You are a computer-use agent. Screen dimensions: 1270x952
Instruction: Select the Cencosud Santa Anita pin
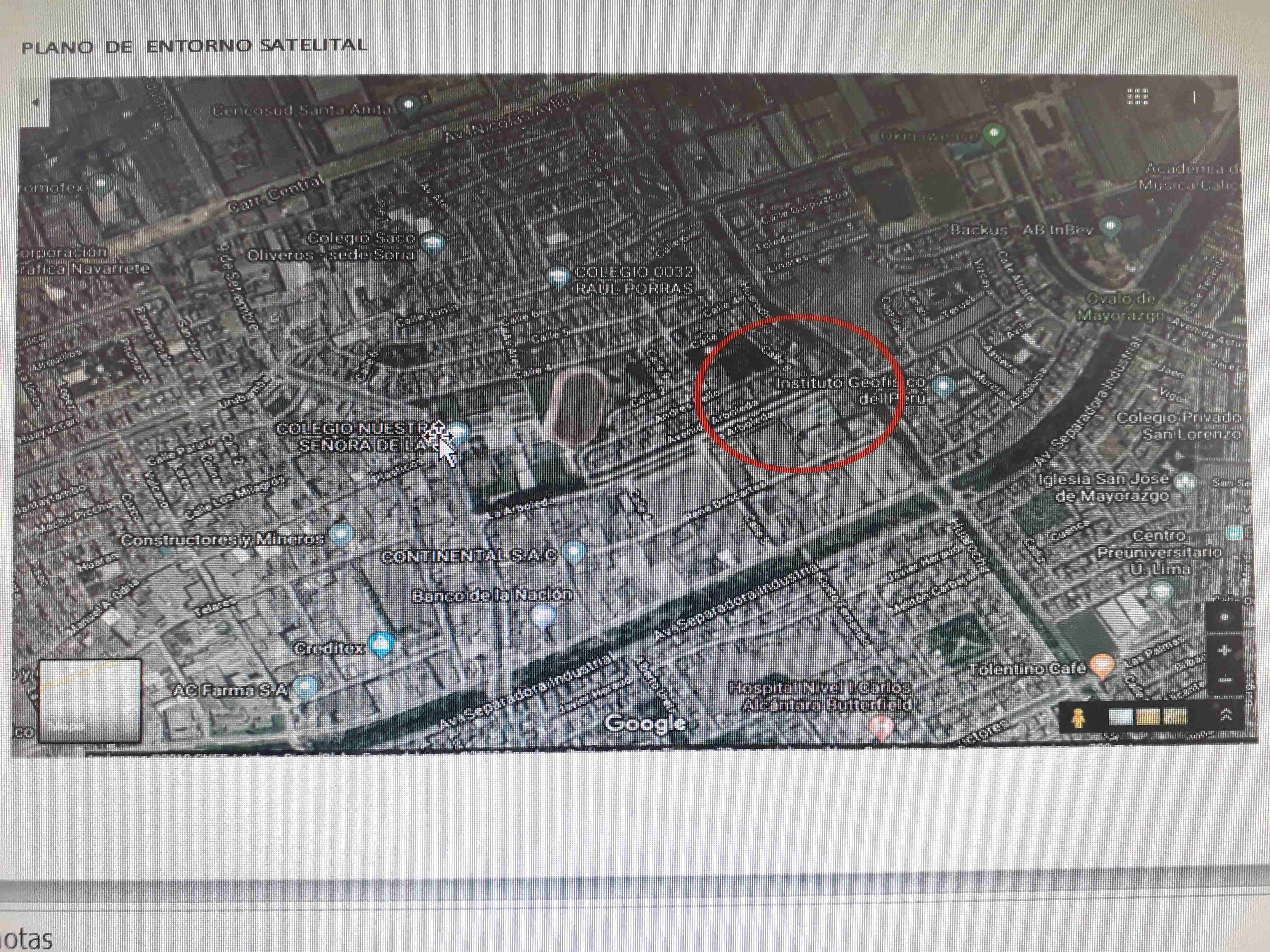(x=409, y=107)
